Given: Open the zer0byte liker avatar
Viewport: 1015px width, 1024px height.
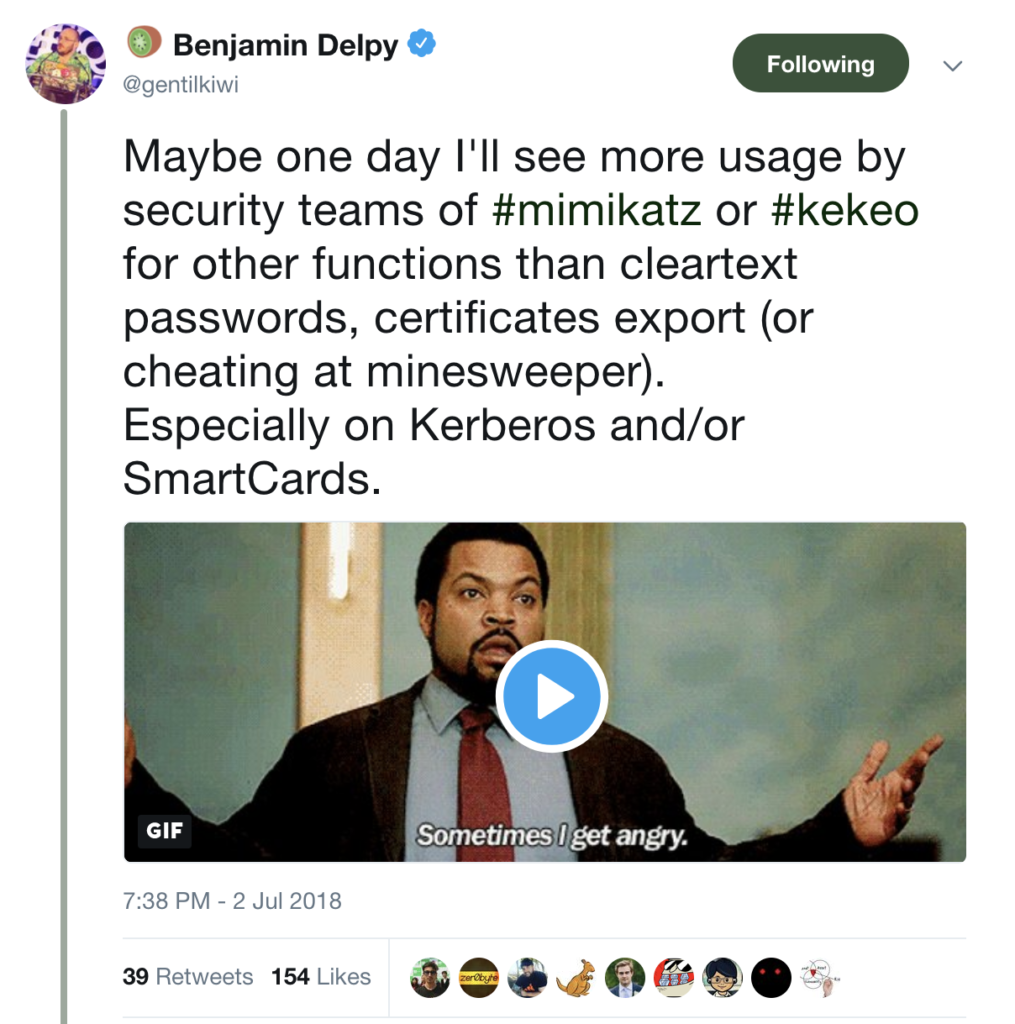Looking at the screenshot, I should pos(479,978).
